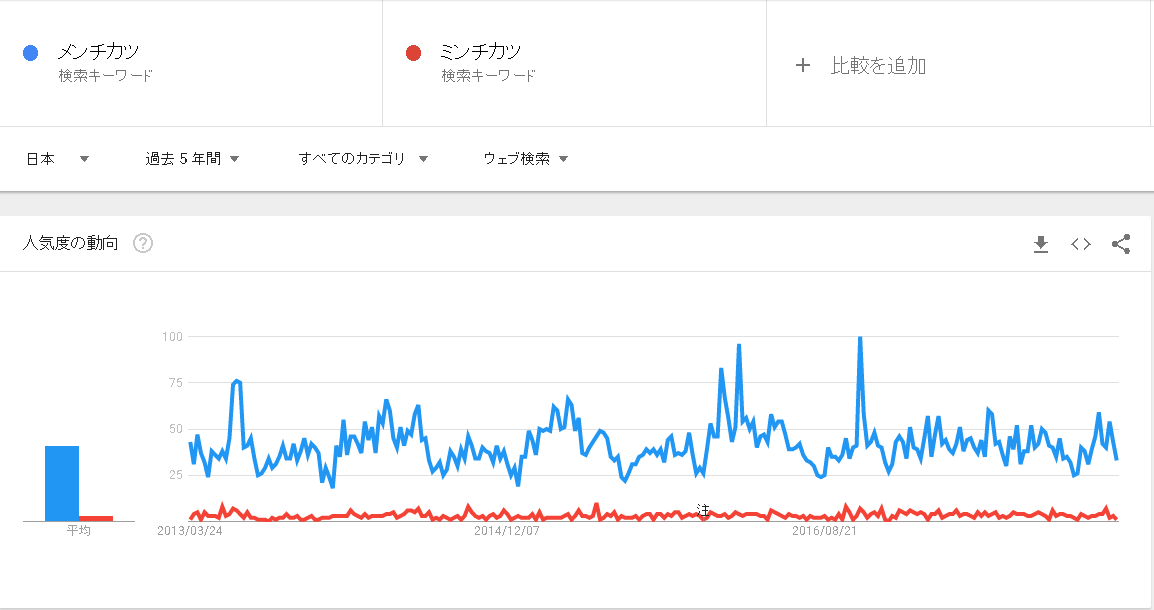Click the note marker 注 on chart
Viewport: 1154px width, 610px height.
pyautogui.click(x=703, y=510)
